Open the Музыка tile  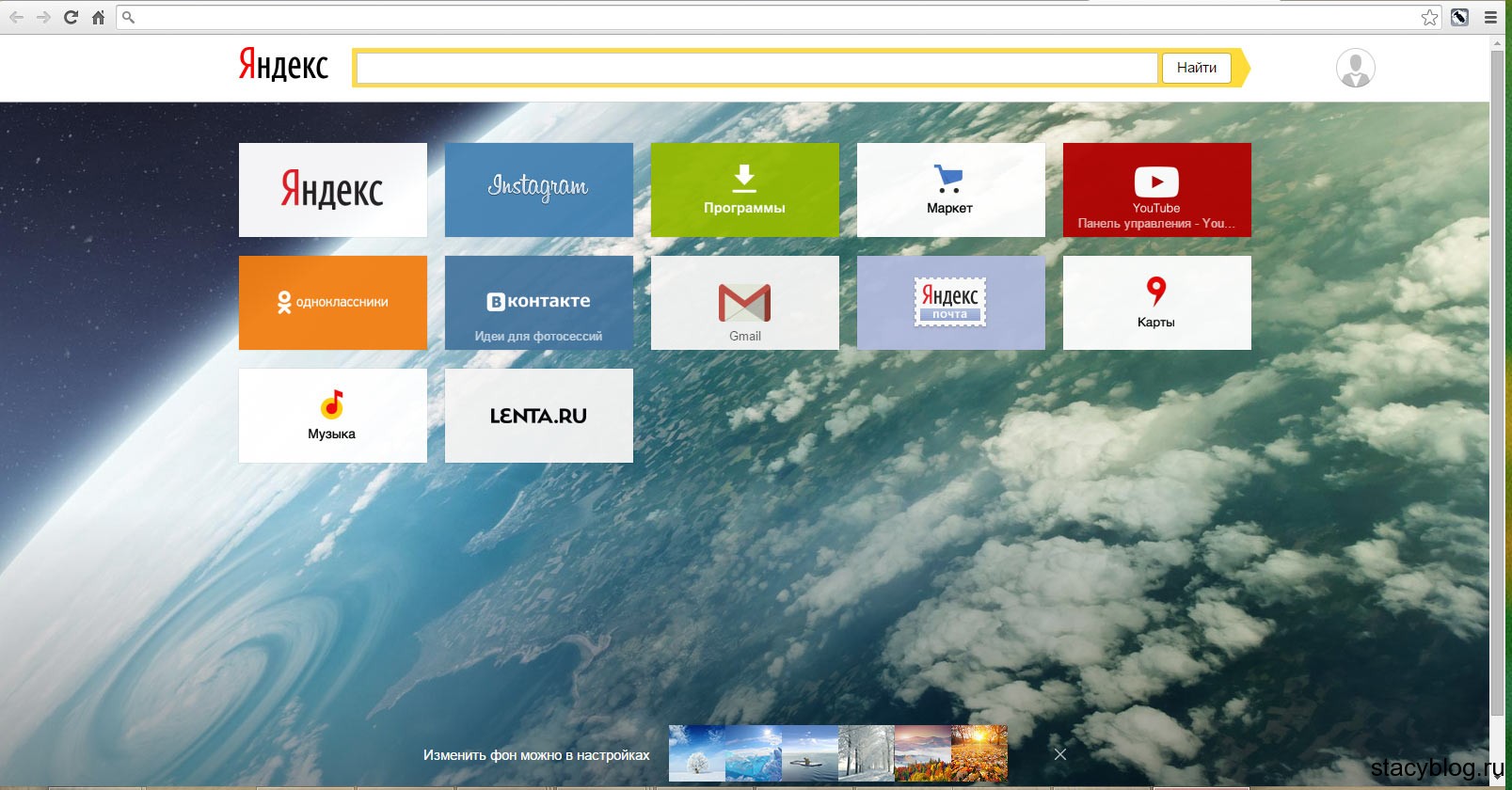coord(333,416)
